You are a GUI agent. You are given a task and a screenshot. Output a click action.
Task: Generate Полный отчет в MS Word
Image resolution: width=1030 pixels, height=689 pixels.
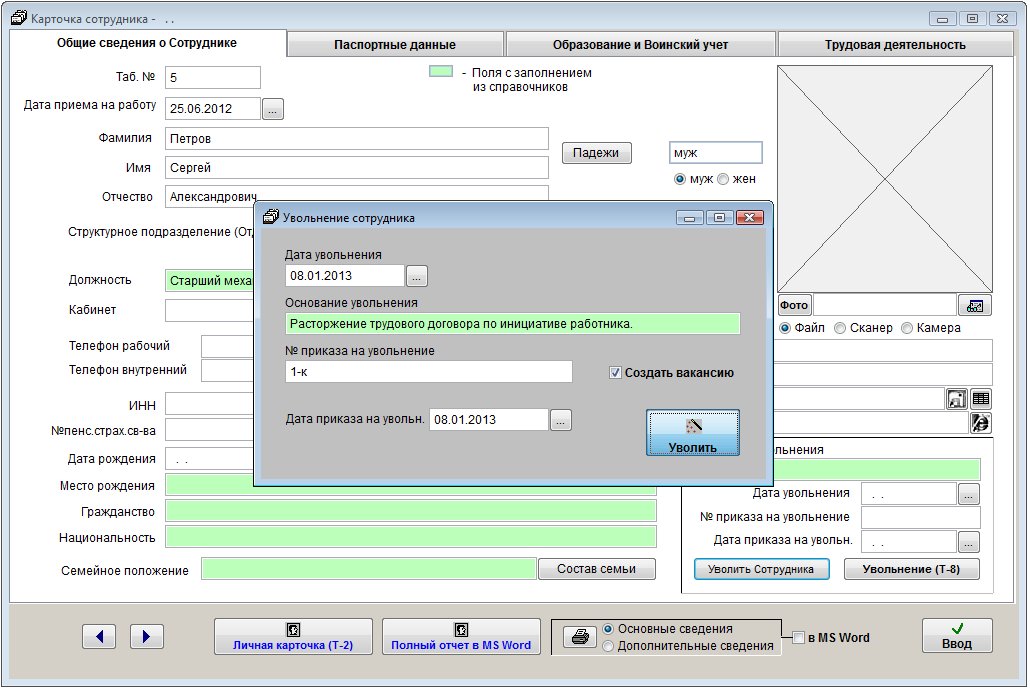461,636
